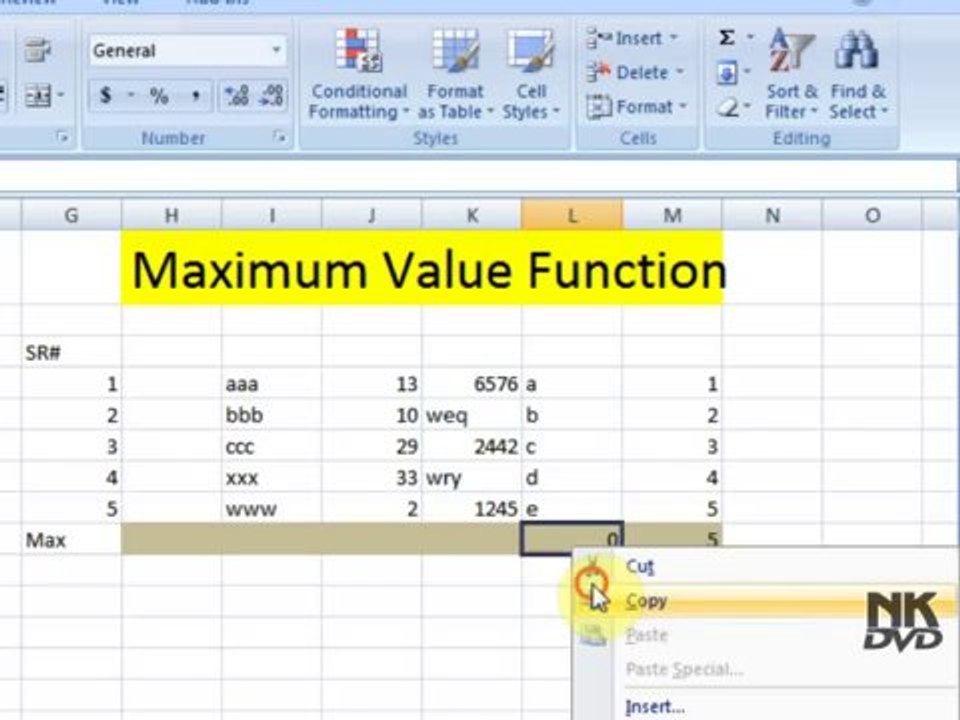This screenshot has width=960, height=720.
Task: Select cell containing www
Action: click(272, 509)
